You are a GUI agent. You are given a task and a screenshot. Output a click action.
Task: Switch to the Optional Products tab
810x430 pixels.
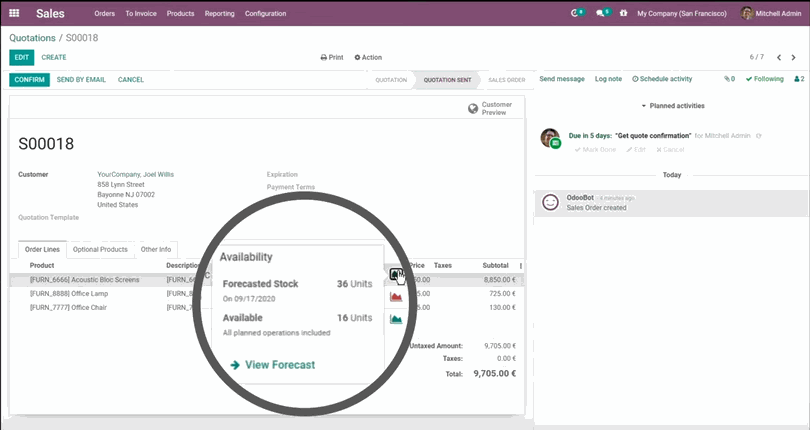100,249
